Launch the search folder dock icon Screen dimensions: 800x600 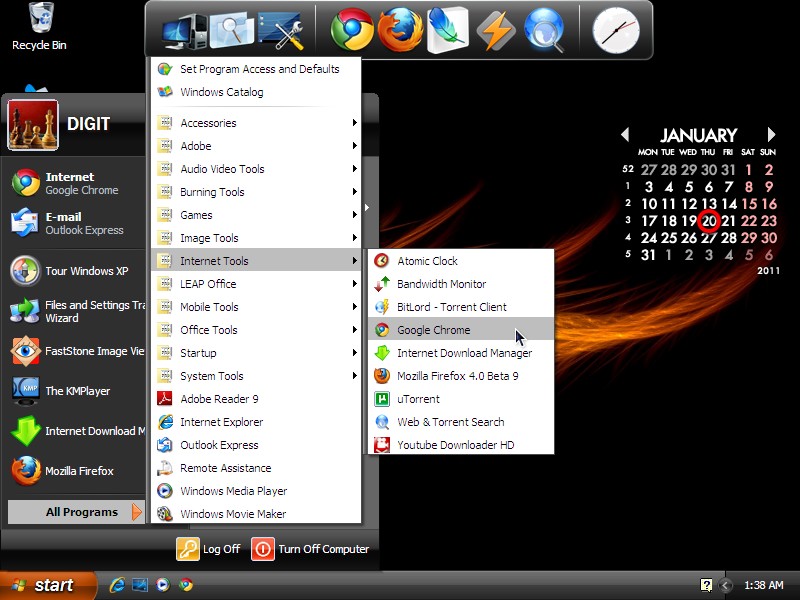[232, 31]
